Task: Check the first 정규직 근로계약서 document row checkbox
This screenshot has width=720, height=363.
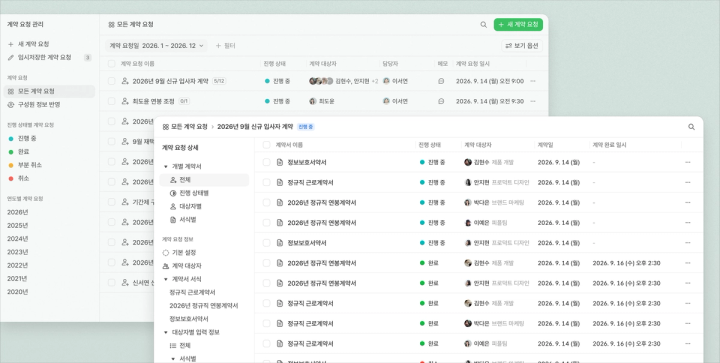Action: point(266,183)
